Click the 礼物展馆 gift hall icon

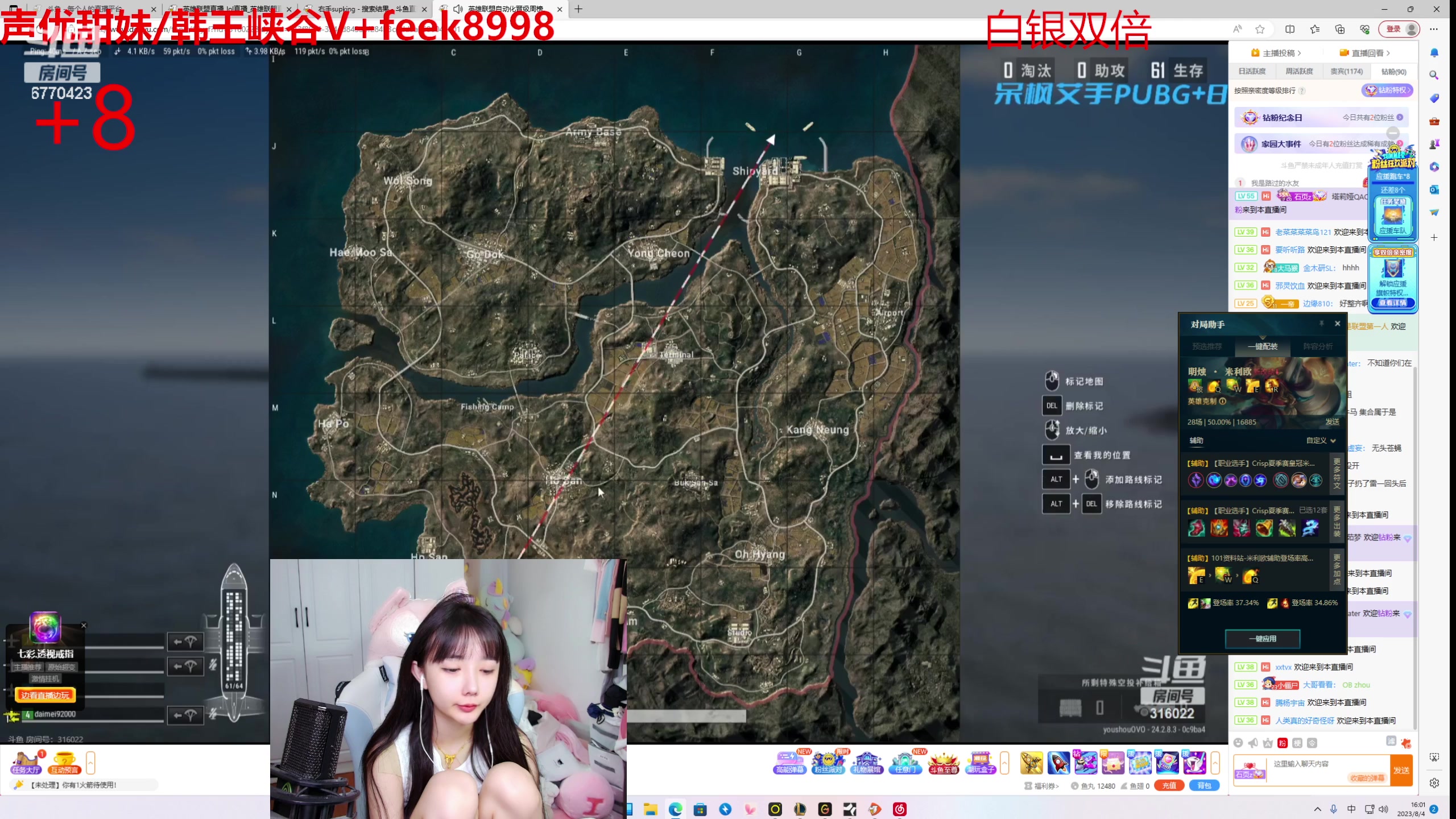[x=867, y=762]
